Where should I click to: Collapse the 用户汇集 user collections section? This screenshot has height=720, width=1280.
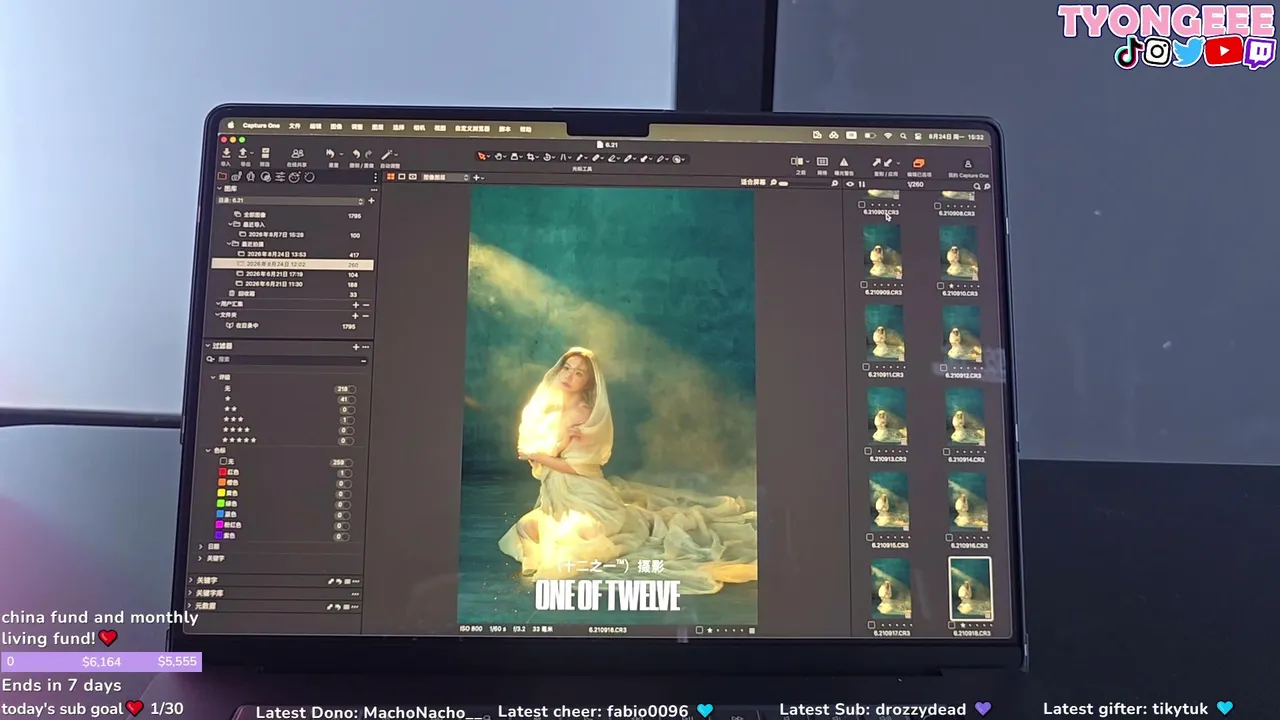click(218, 304)
